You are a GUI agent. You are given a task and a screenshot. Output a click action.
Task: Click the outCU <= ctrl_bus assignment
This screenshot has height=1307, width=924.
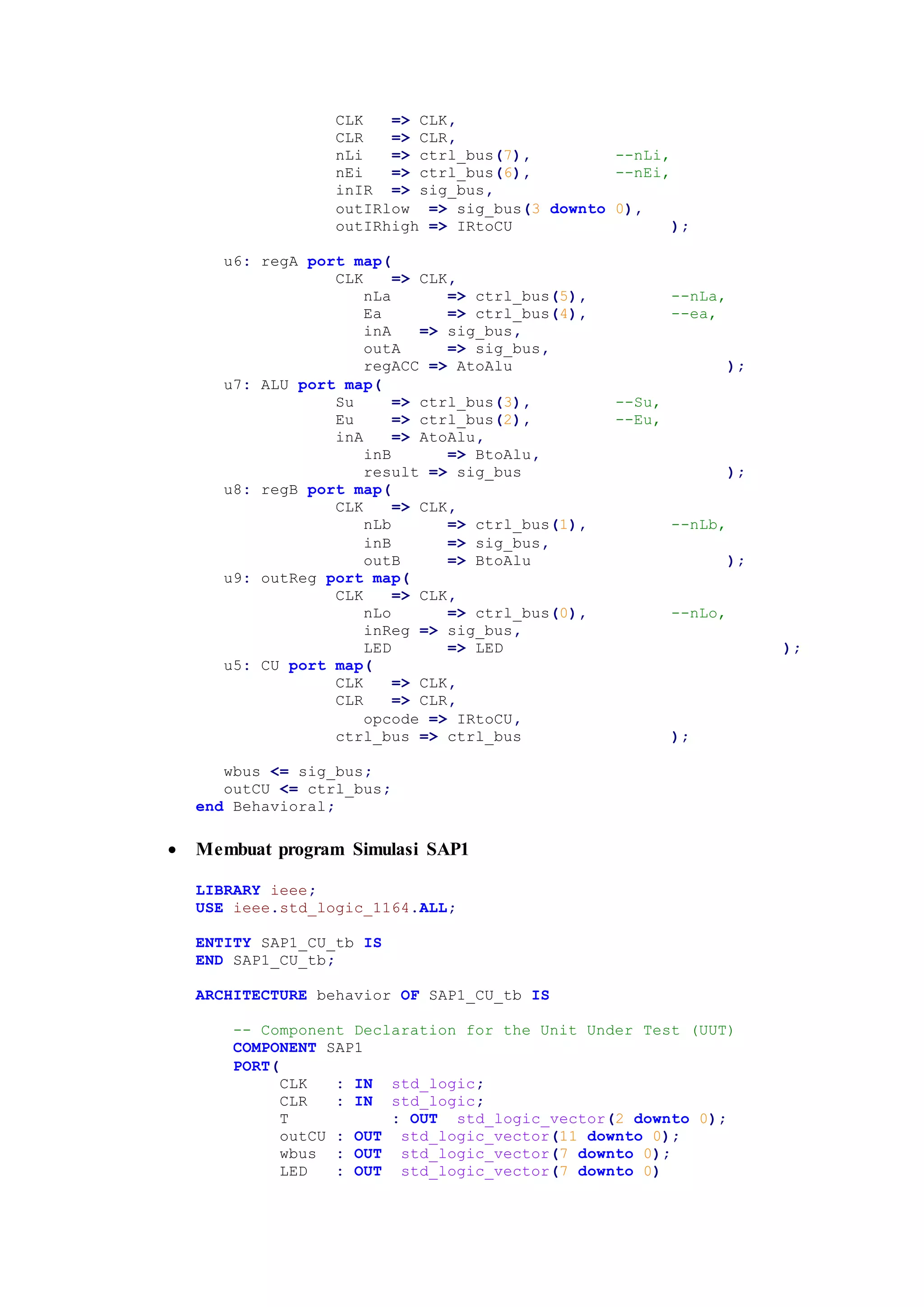[307, 789]
